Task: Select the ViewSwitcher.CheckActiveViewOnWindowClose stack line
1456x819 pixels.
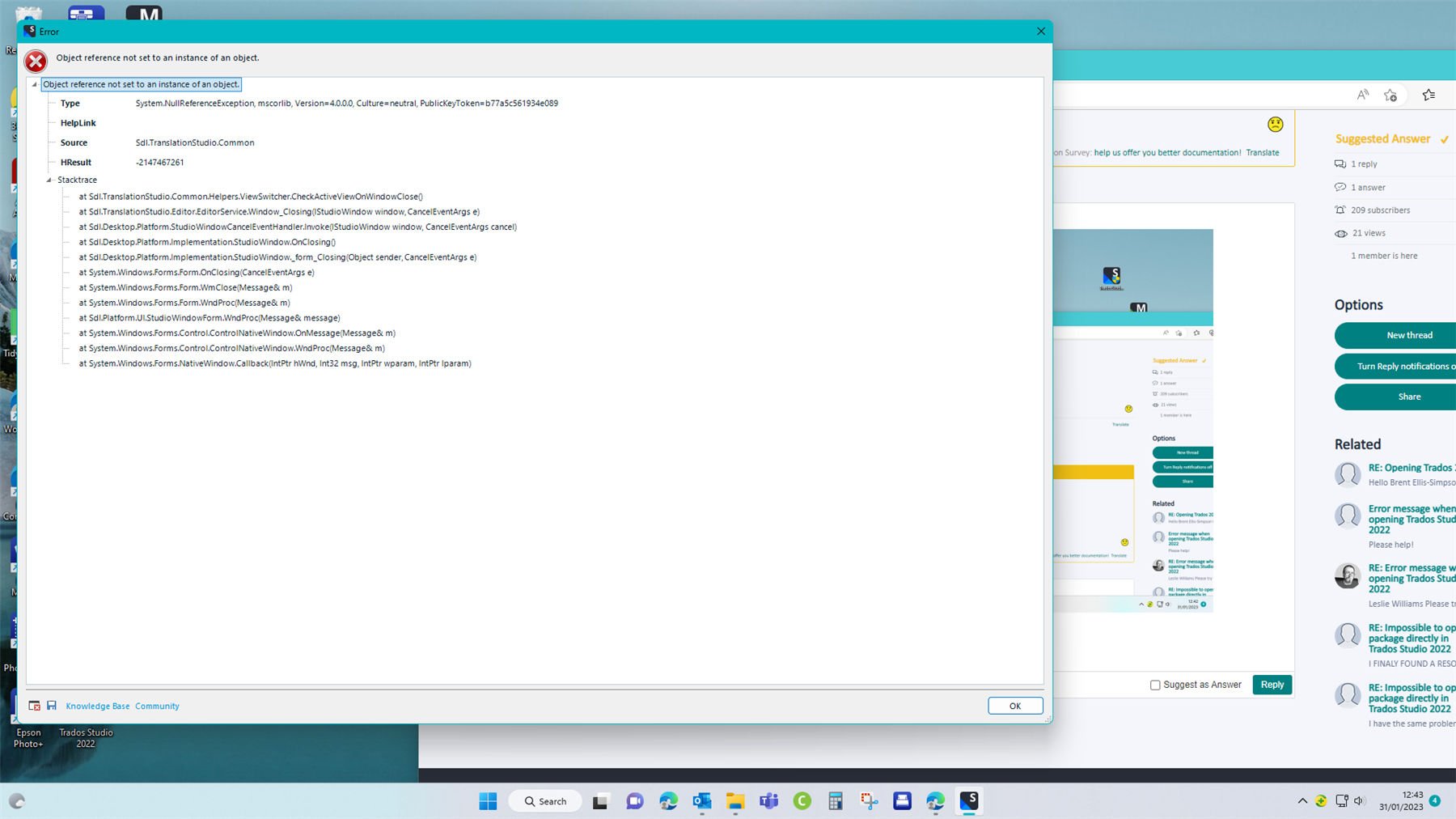Action: click(x=251, y=197)
